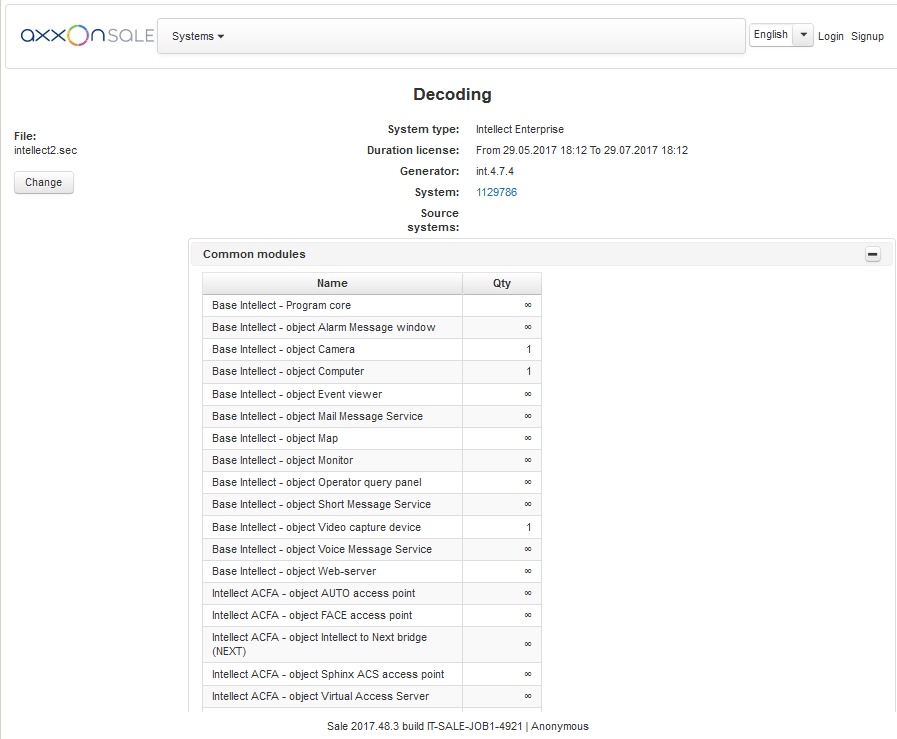897x739 pixels.
Task: Select row Base Intellect - object Short Message Service
Action: 371,504
